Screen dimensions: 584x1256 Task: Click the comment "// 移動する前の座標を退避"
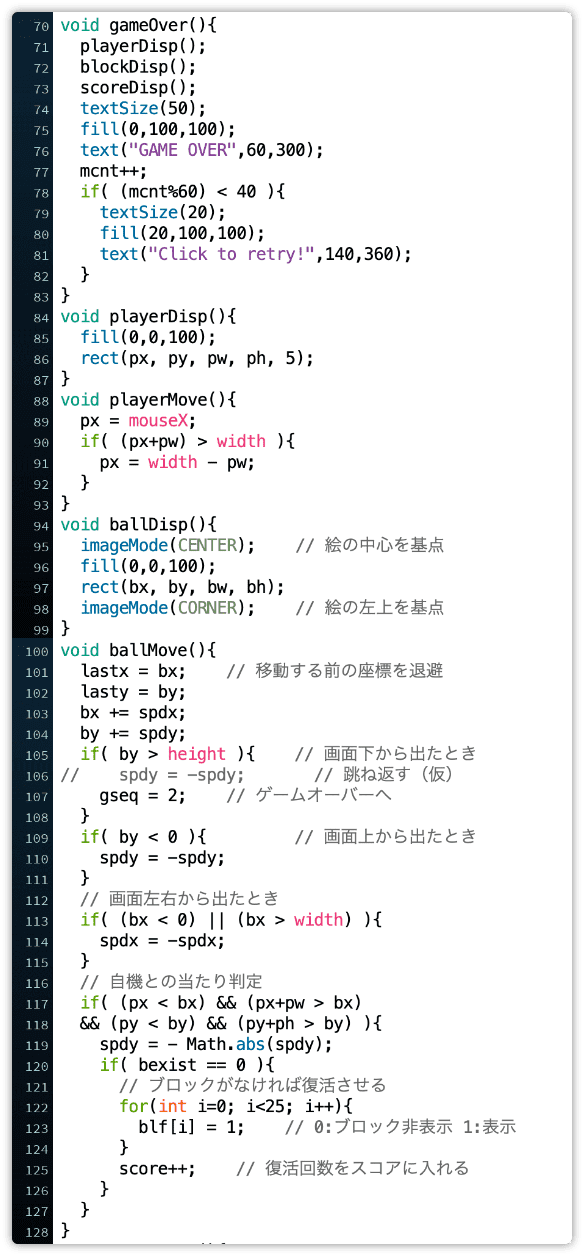[335, 670]
